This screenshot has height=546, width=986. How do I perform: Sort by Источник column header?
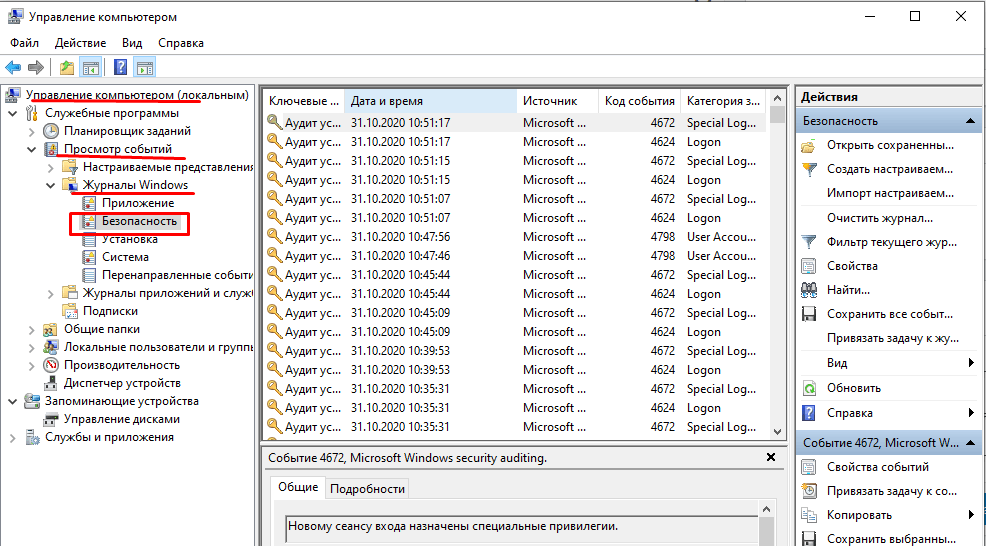click(558, 101)
